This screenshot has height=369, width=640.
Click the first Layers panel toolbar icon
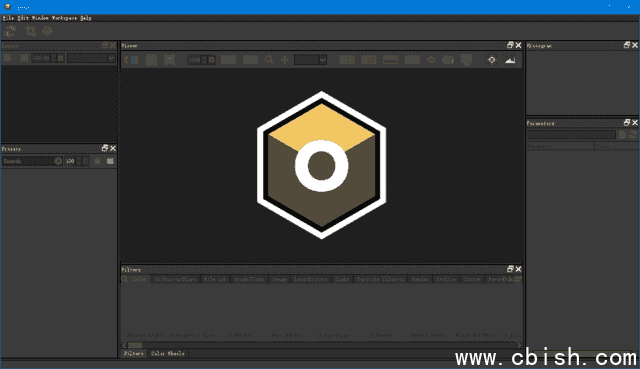tap(8, 58)
